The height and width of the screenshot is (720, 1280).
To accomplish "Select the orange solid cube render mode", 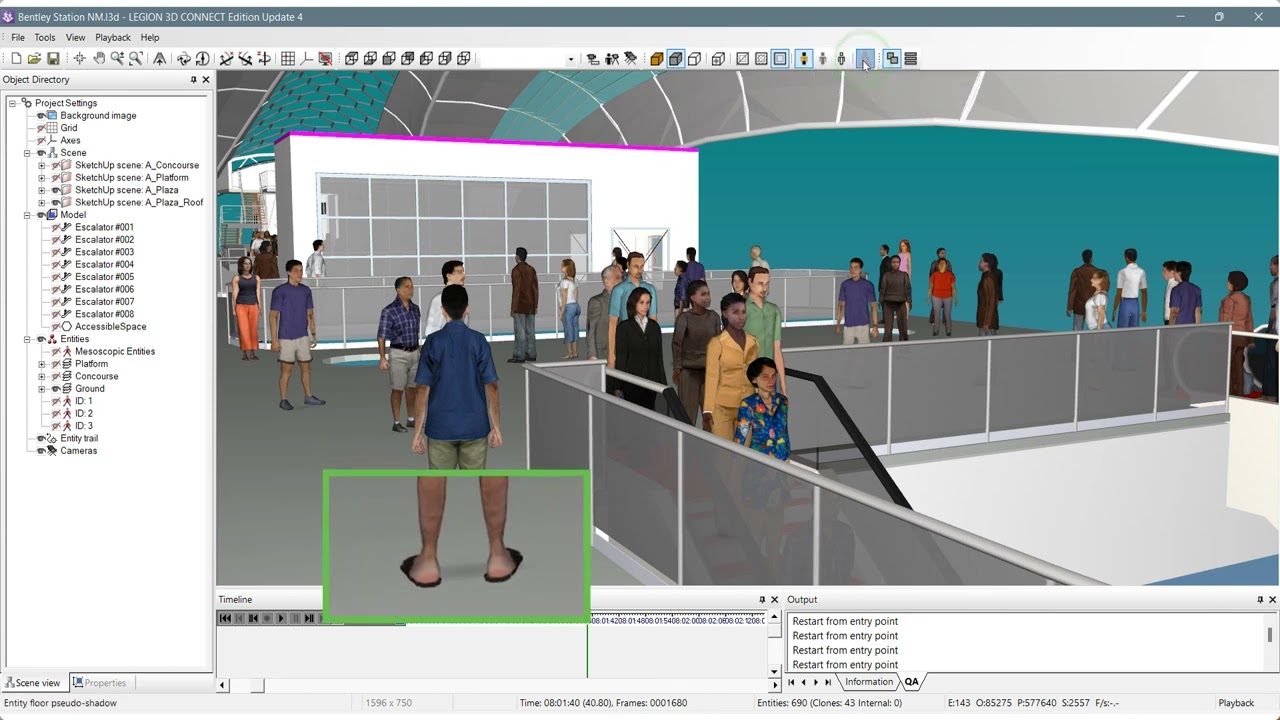I will pyautogui.click(x=657, y=59).
